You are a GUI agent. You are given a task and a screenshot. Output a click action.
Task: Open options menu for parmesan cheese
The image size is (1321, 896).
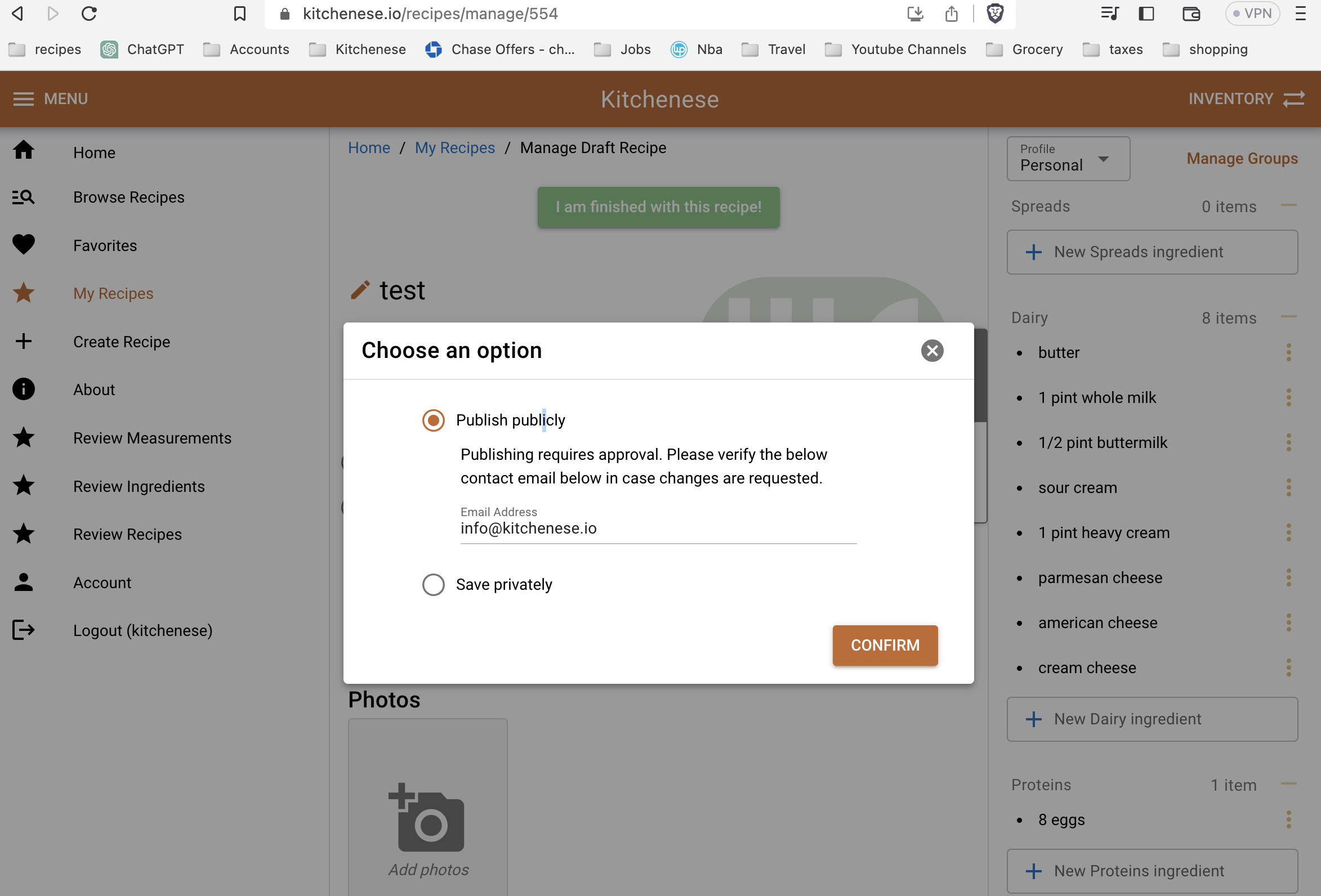pos(1288,577)
